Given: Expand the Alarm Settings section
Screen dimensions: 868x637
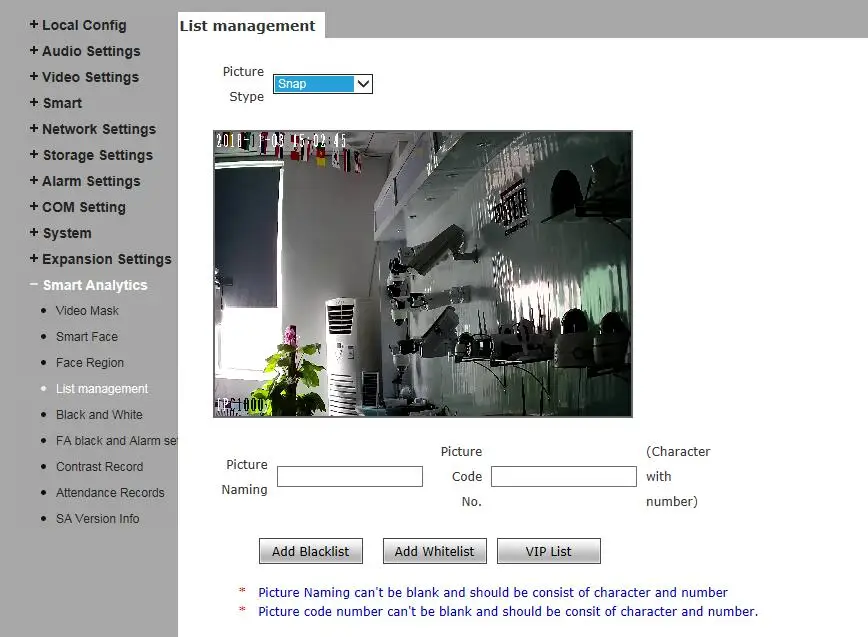Looking at the screenshot, I should (x=85, y=182).
